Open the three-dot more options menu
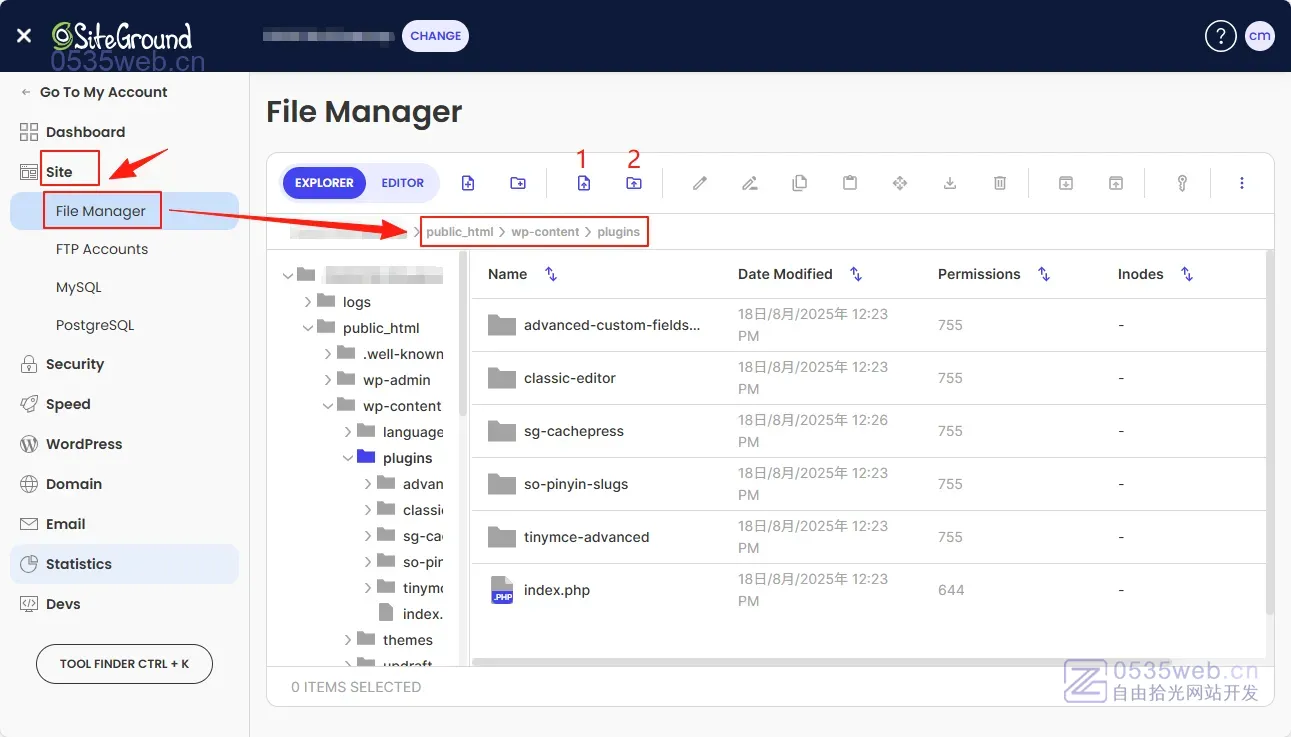The height and width of the screenshot is (737, 1291). point(1242,183)
